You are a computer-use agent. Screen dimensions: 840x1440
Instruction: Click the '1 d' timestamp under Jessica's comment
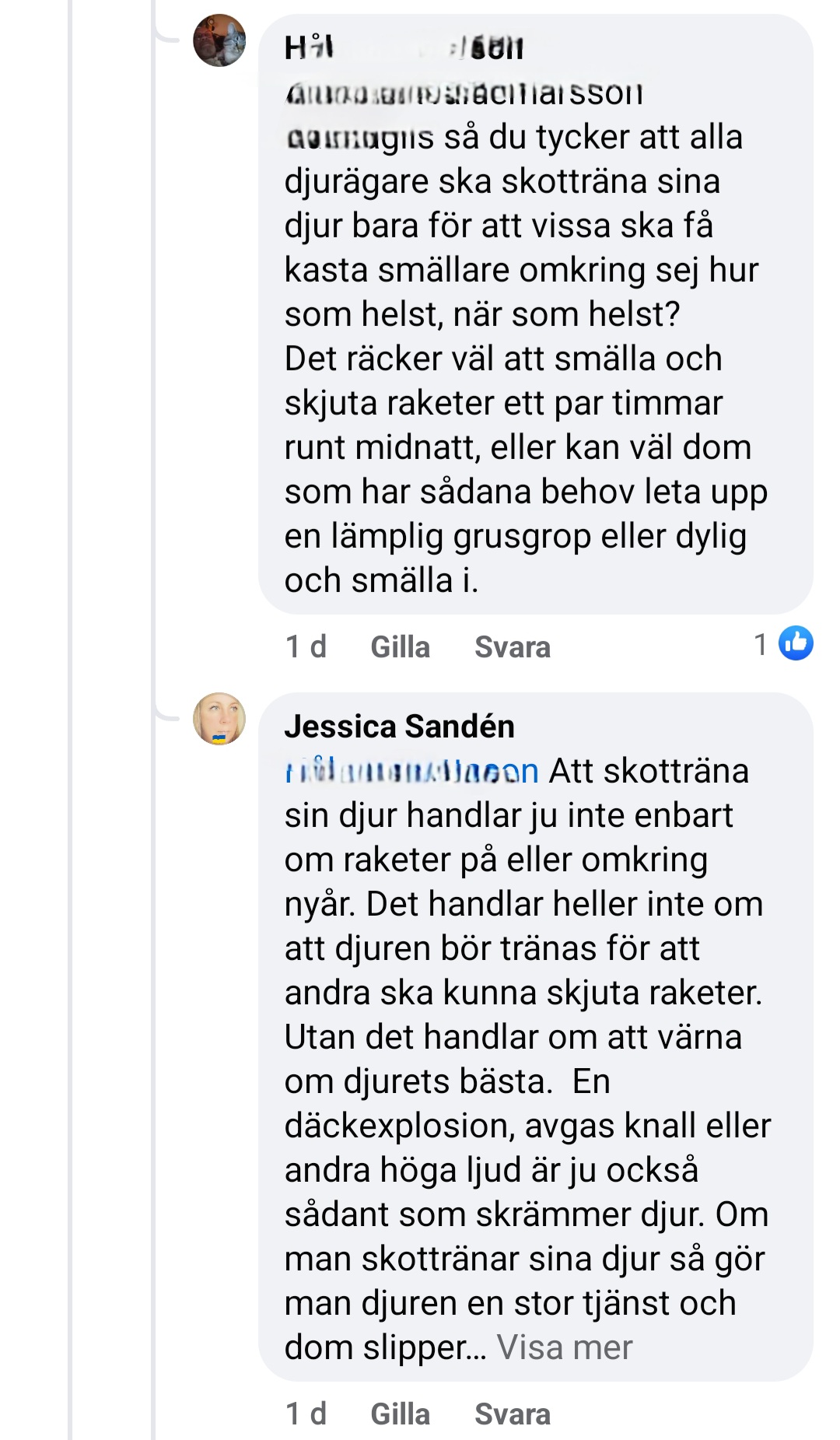click(x=306, y=1414)
